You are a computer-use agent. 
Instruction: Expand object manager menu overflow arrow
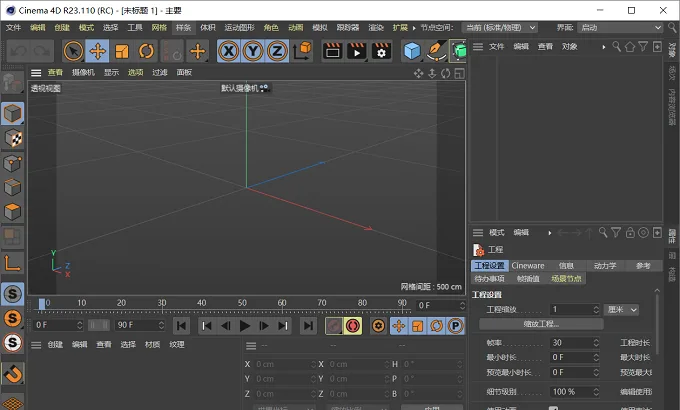pos(604,47)
